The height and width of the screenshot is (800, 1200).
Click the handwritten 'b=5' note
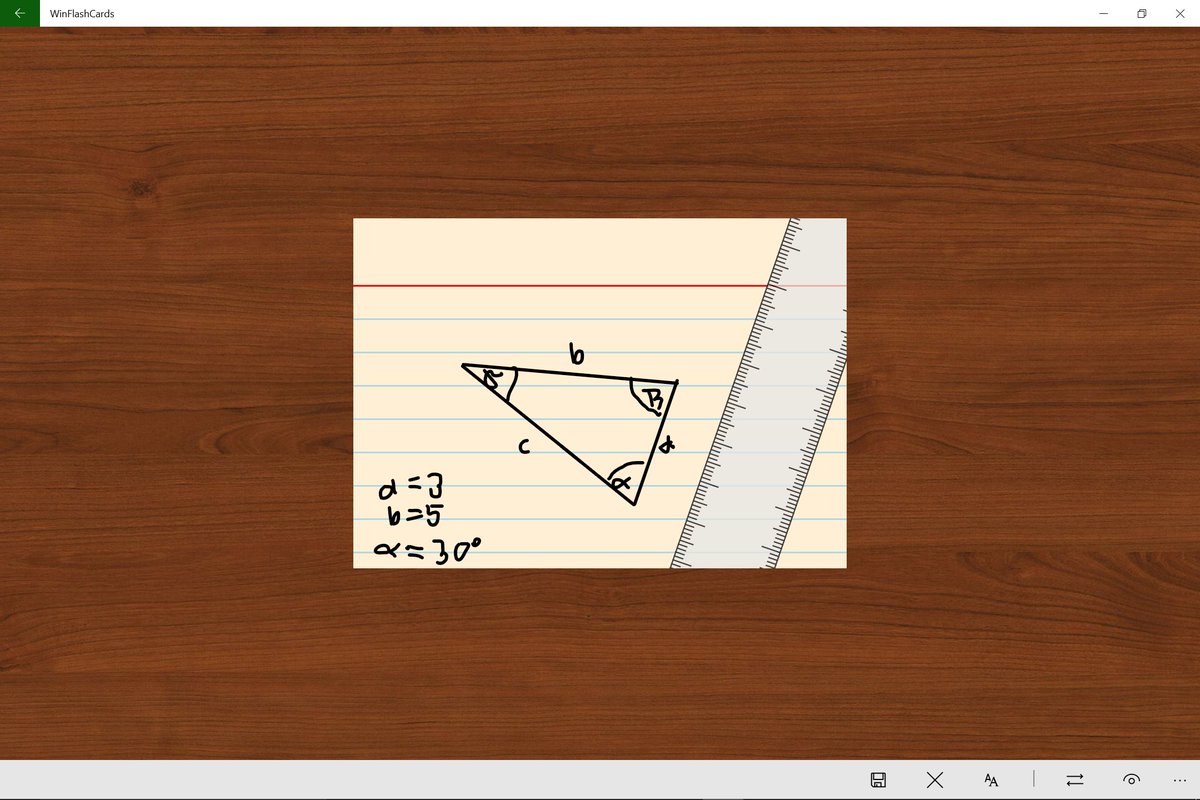click(x=415, y=517)
